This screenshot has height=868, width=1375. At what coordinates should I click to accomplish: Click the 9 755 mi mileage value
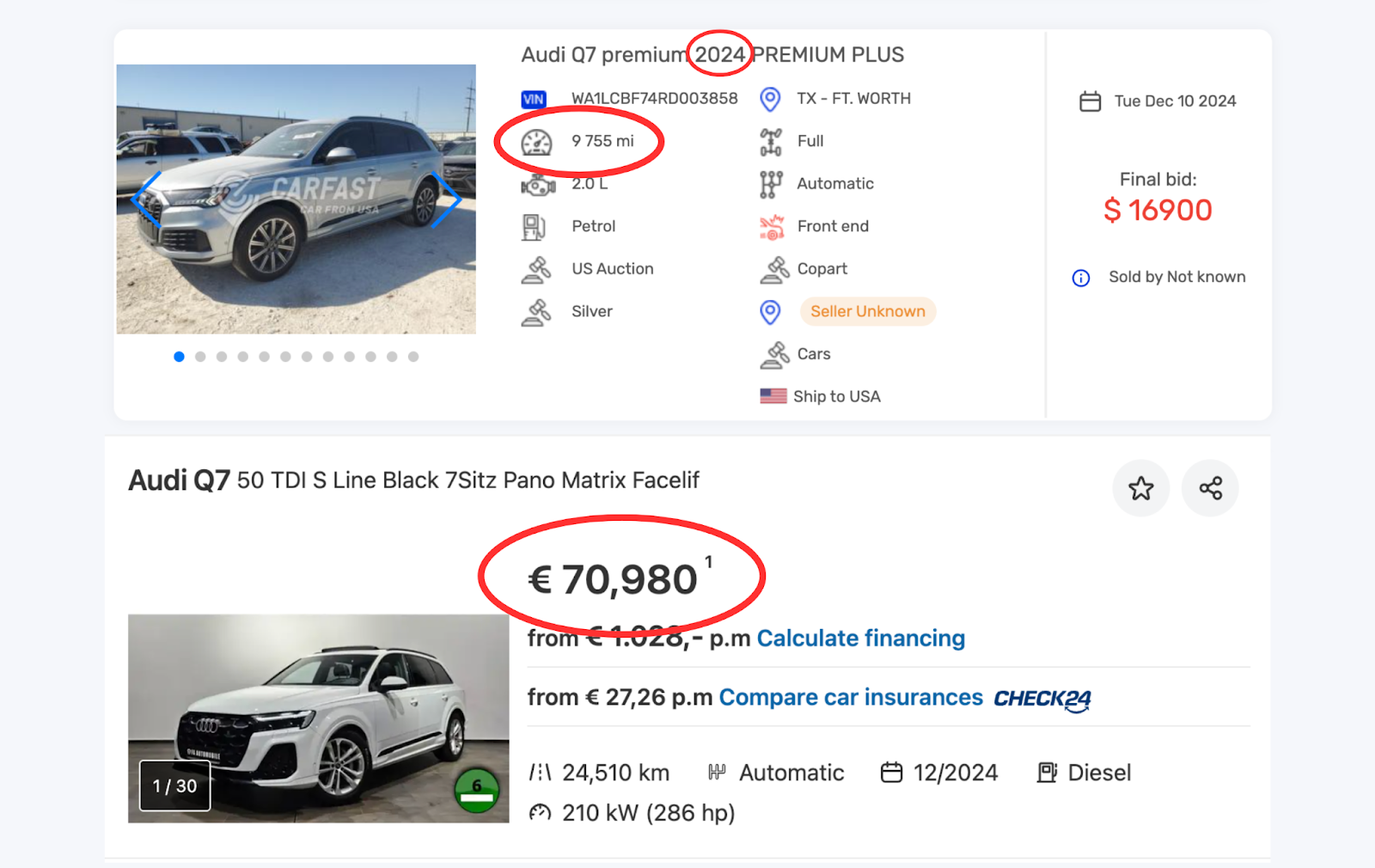[x=602, y=141]
